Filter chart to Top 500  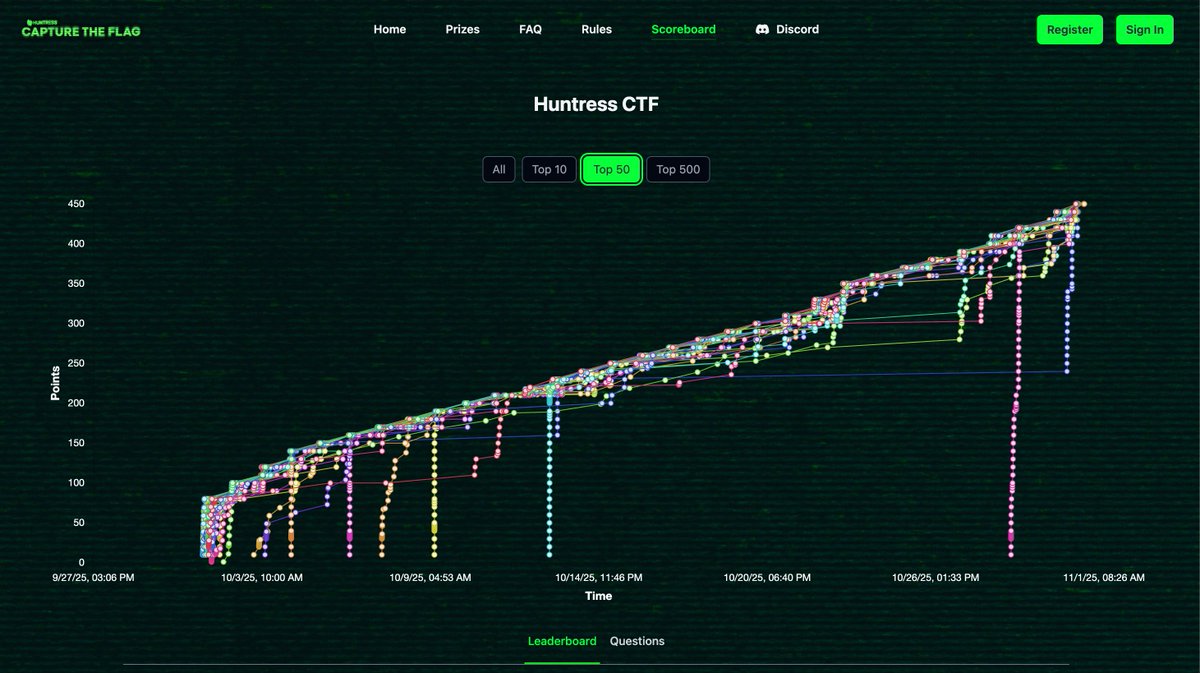(x=678, y=169)
